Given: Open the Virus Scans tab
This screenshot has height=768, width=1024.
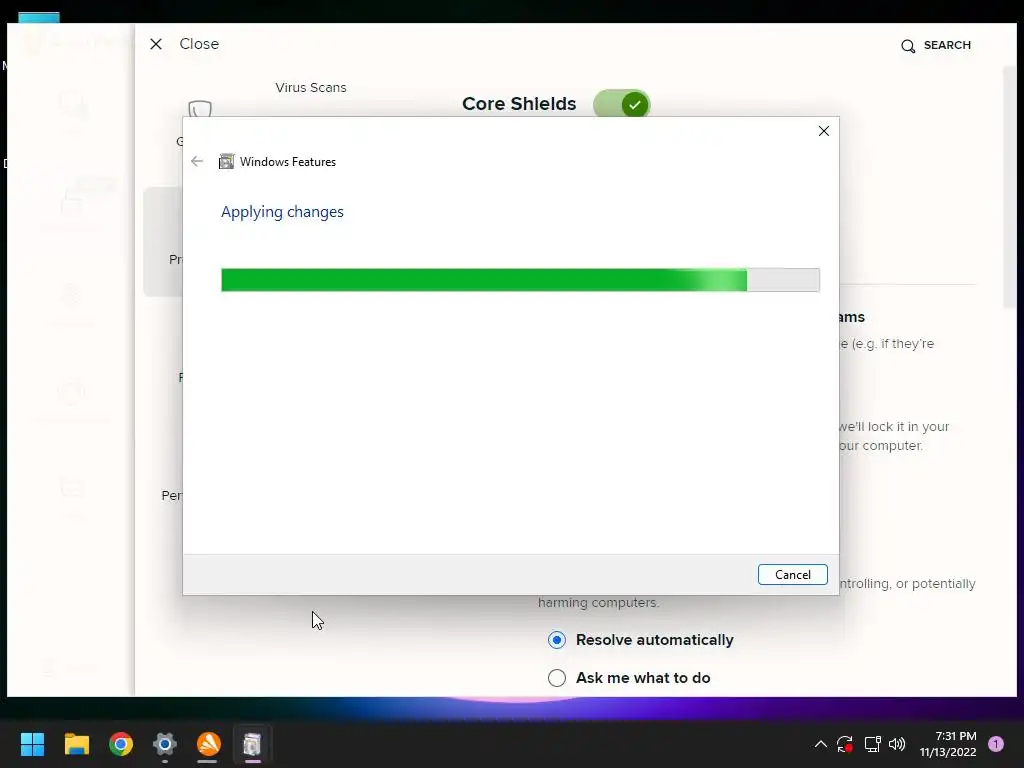Looking at the screenshot, I should [311, 88].
